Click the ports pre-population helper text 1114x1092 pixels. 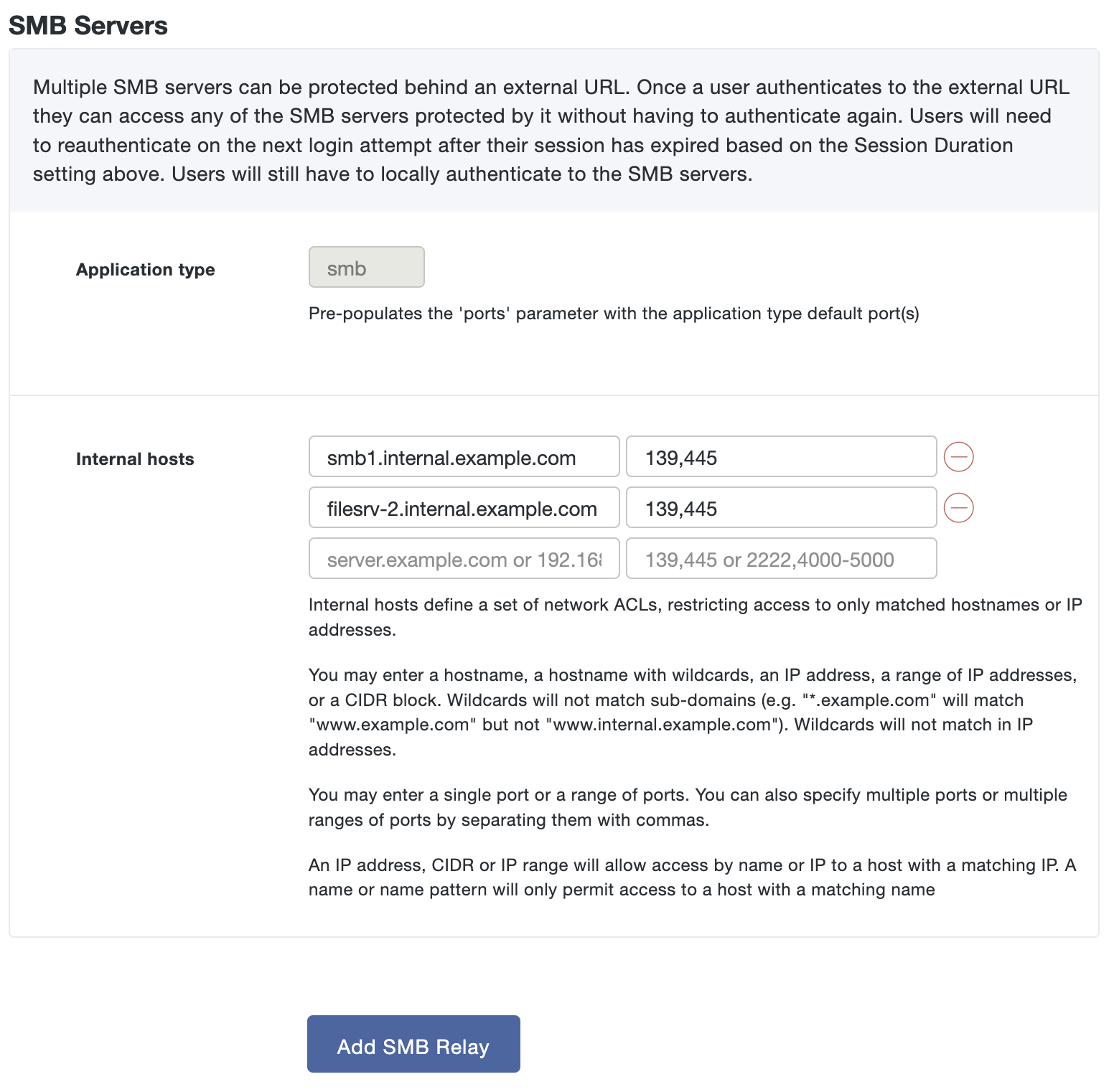point(614,314)
